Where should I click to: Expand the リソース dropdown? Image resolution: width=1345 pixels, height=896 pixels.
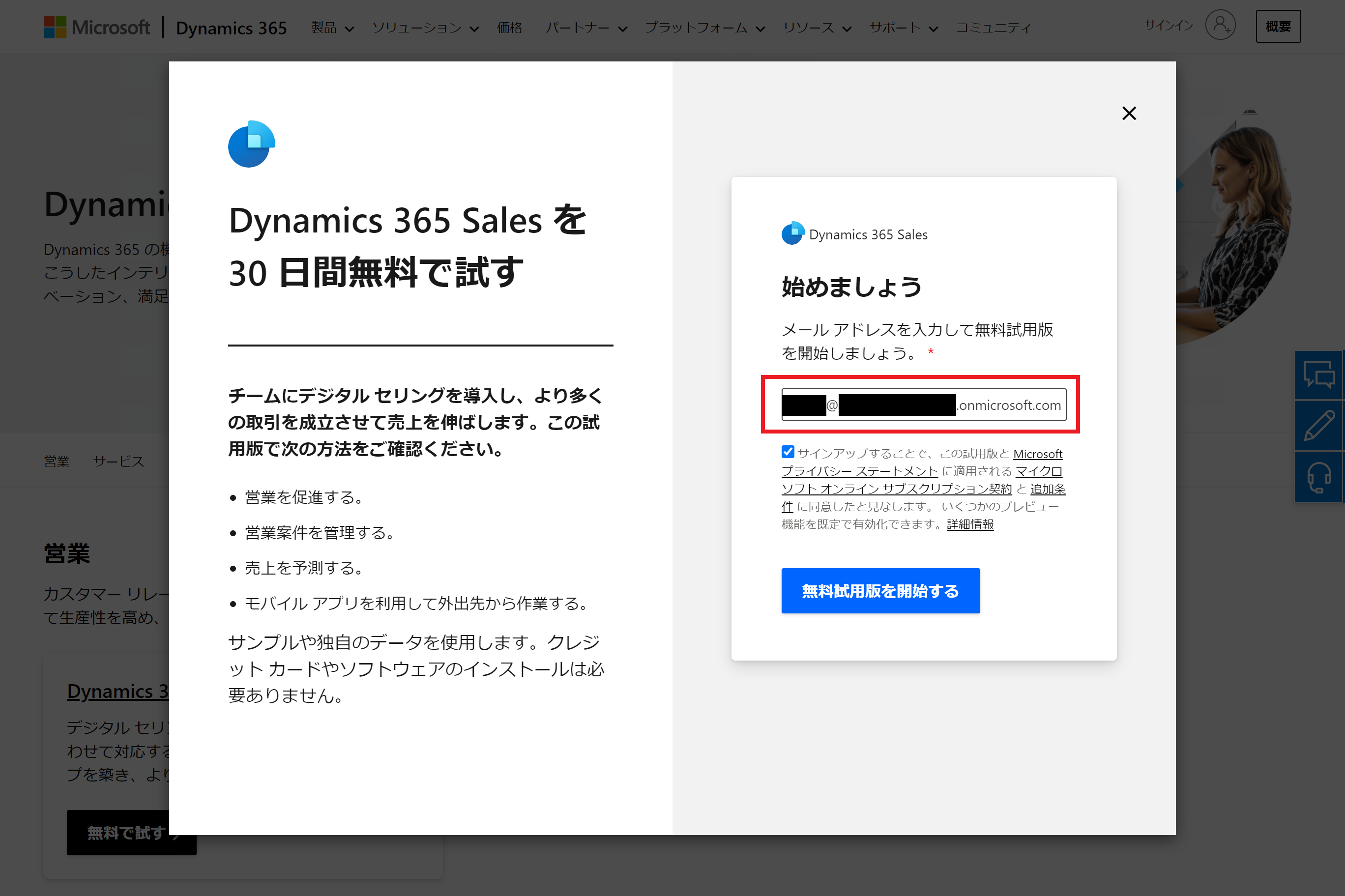coord(817,28)
